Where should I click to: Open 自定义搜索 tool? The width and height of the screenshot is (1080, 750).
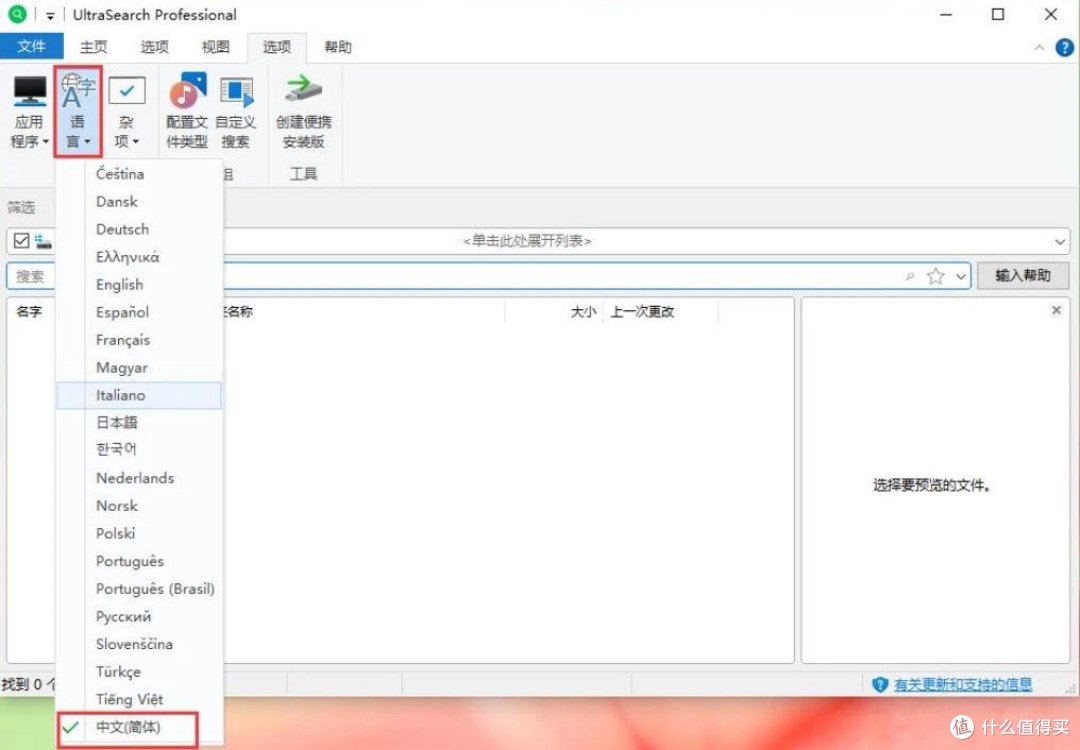pyautogui.click(x=236, y=112)
